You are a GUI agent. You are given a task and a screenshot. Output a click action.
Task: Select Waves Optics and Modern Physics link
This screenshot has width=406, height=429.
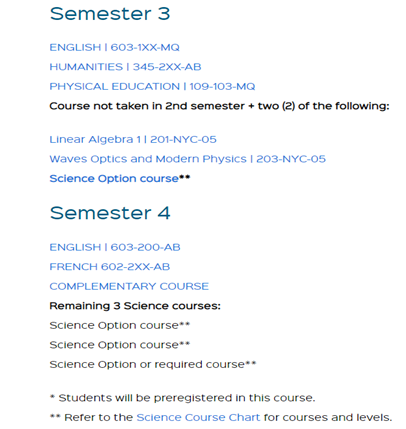(x=187, y=159)
